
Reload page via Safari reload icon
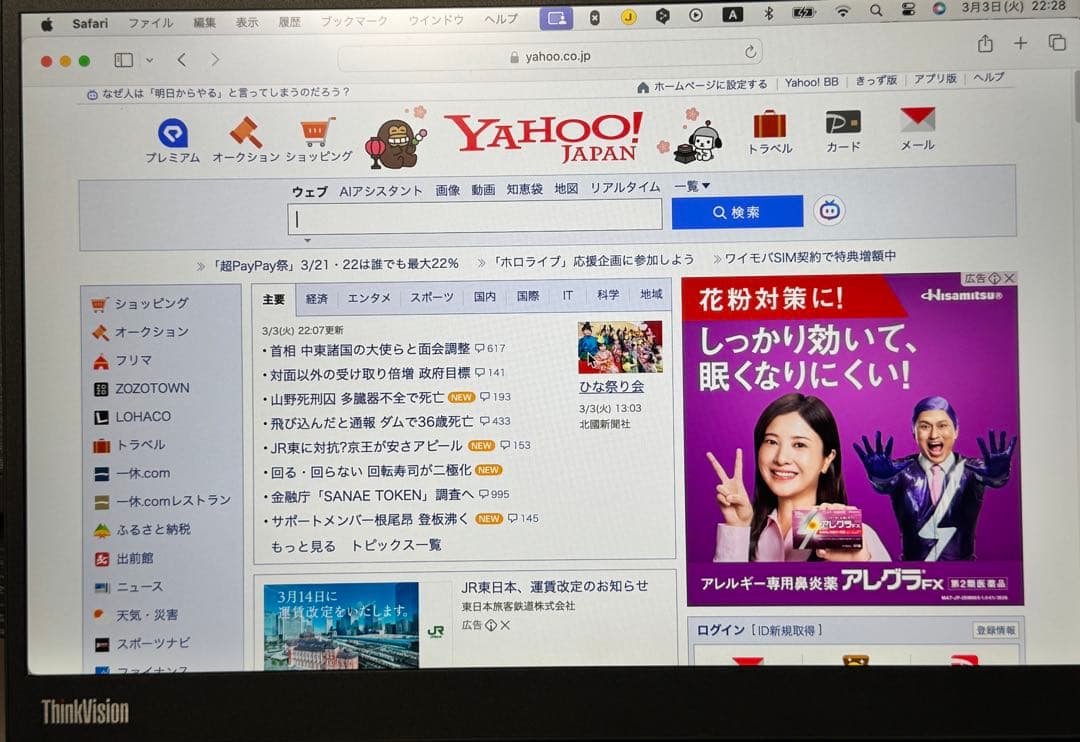pyautogui.click(x=750, y=52)
